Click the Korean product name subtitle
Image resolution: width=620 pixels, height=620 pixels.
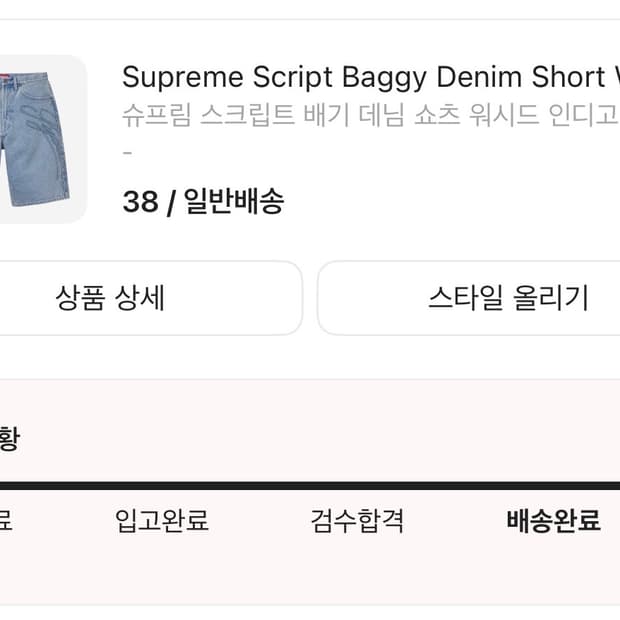coord(370,115)
